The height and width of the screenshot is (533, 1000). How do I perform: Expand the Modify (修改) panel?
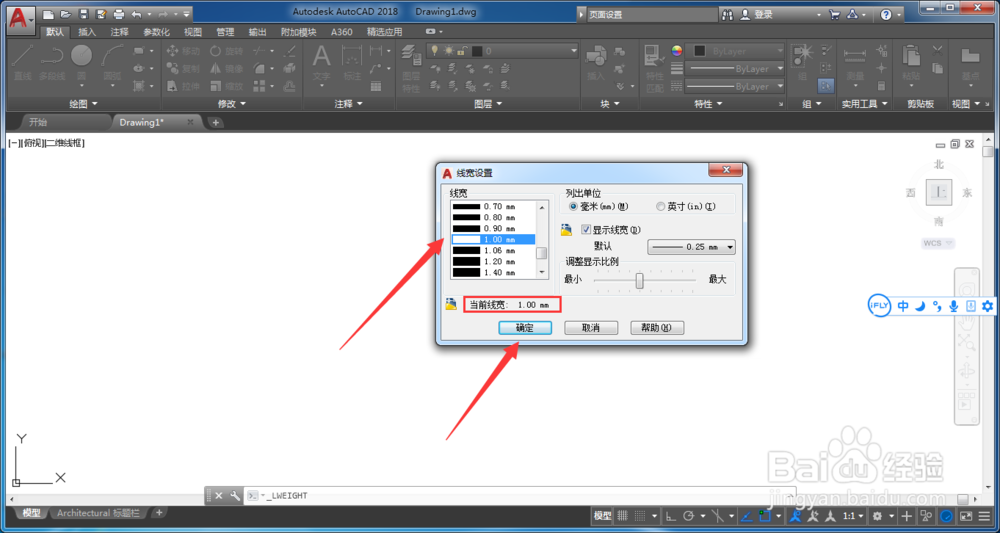click(232, 103)
